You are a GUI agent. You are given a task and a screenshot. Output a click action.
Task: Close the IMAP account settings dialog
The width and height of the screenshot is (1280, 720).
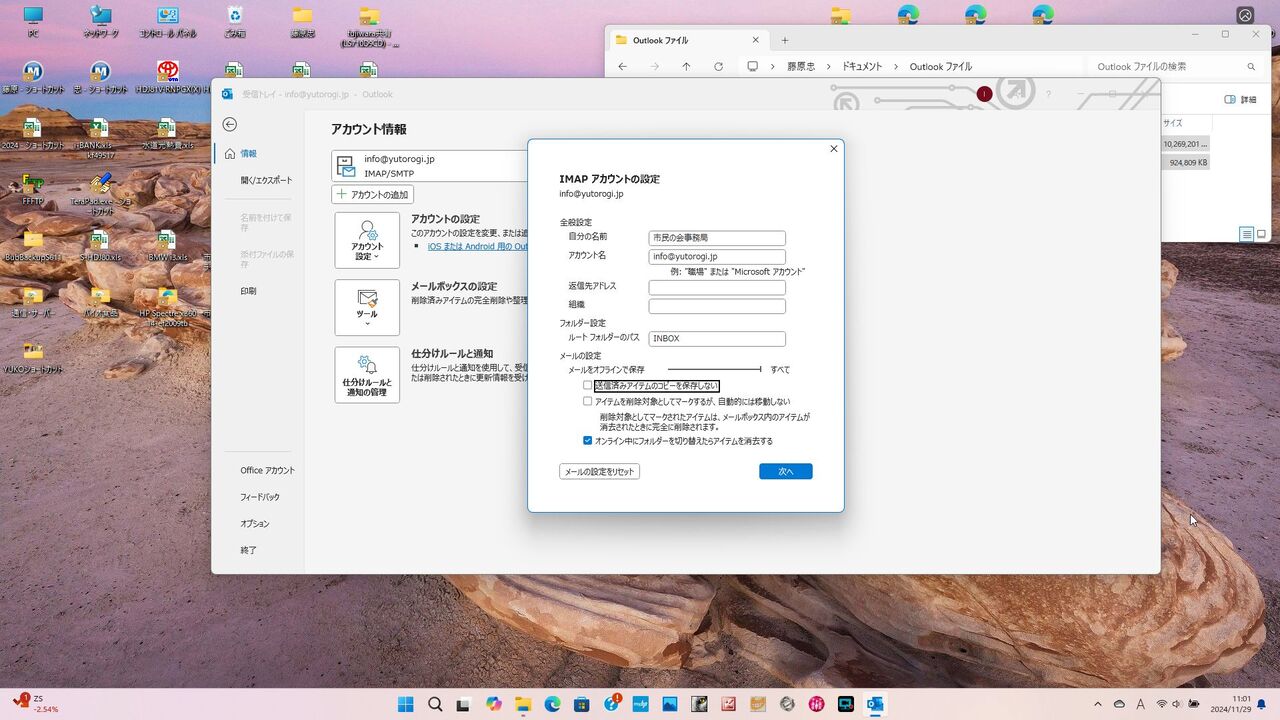[833, 149]
